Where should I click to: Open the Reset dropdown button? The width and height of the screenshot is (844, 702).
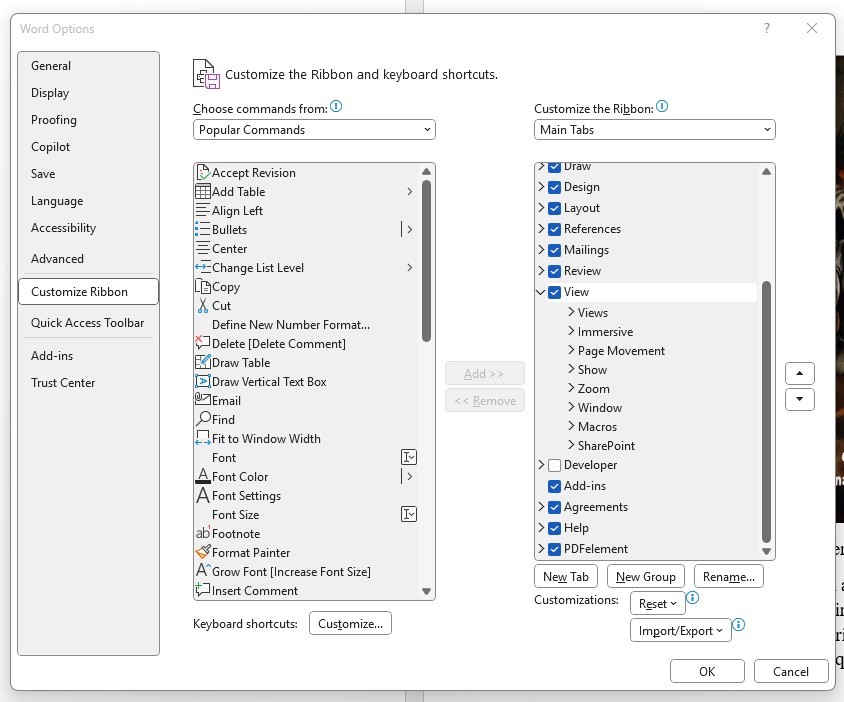tap(658, 603)
